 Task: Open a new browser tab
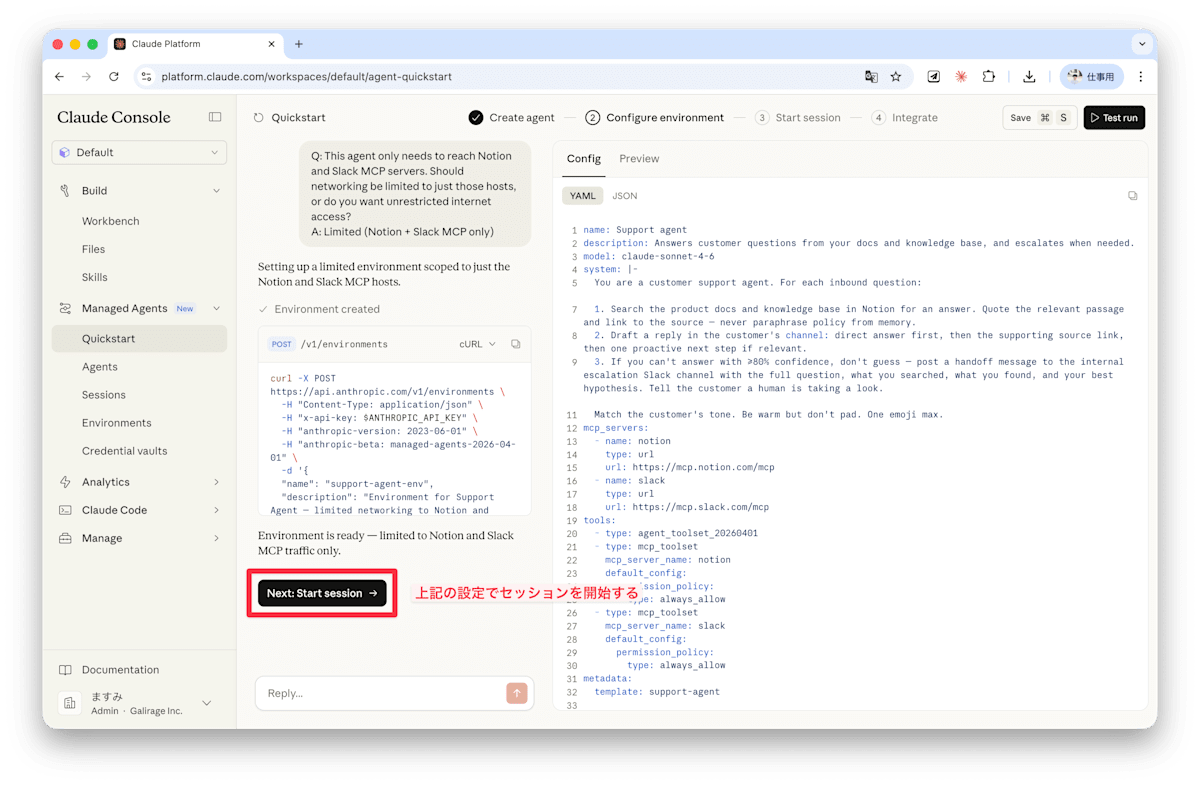(298, 44)
